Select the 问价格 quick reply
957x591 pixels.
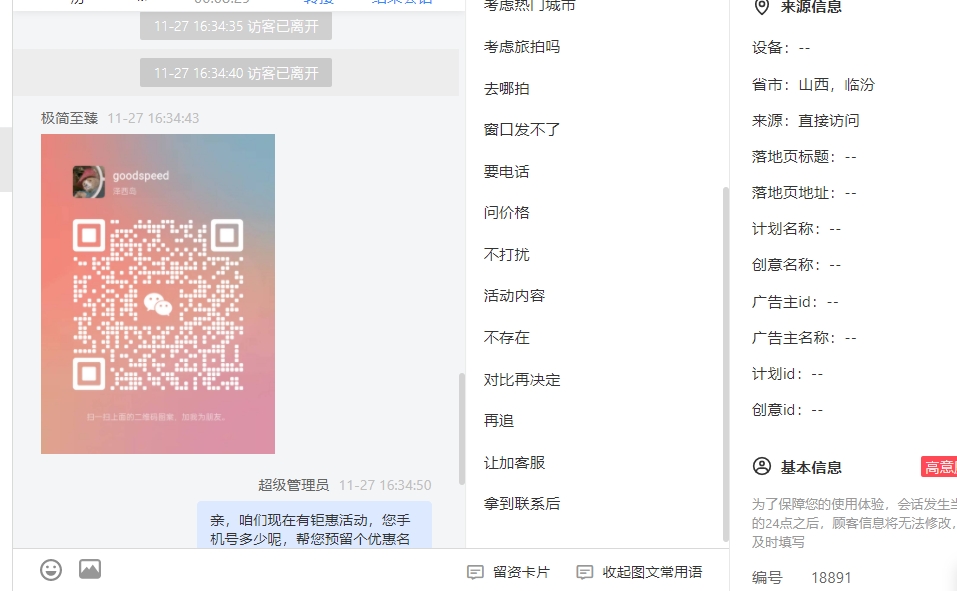coord(507,212)
